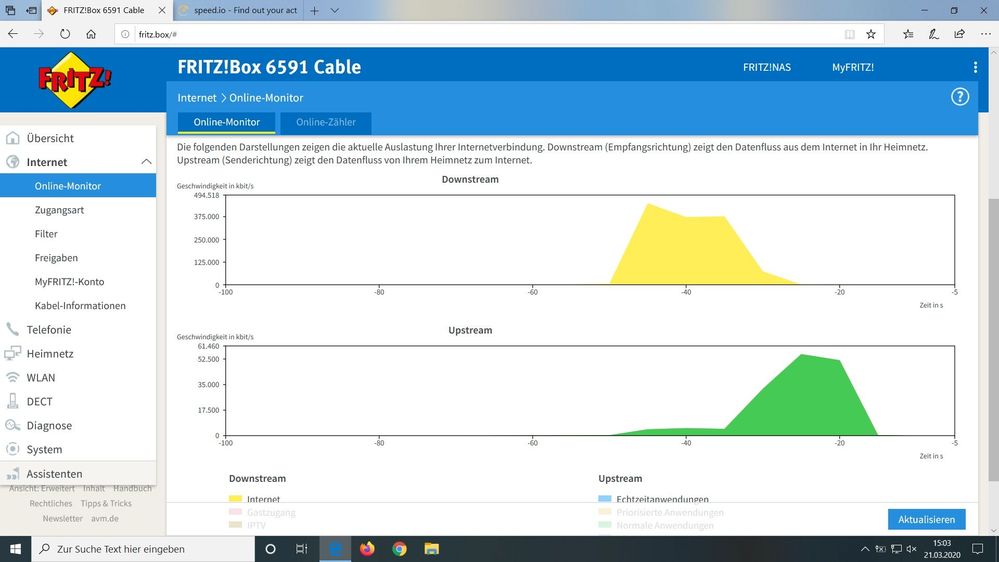Click Internet in the breadcrumb
Screen dimensions: 999x562
click(197, 97)
